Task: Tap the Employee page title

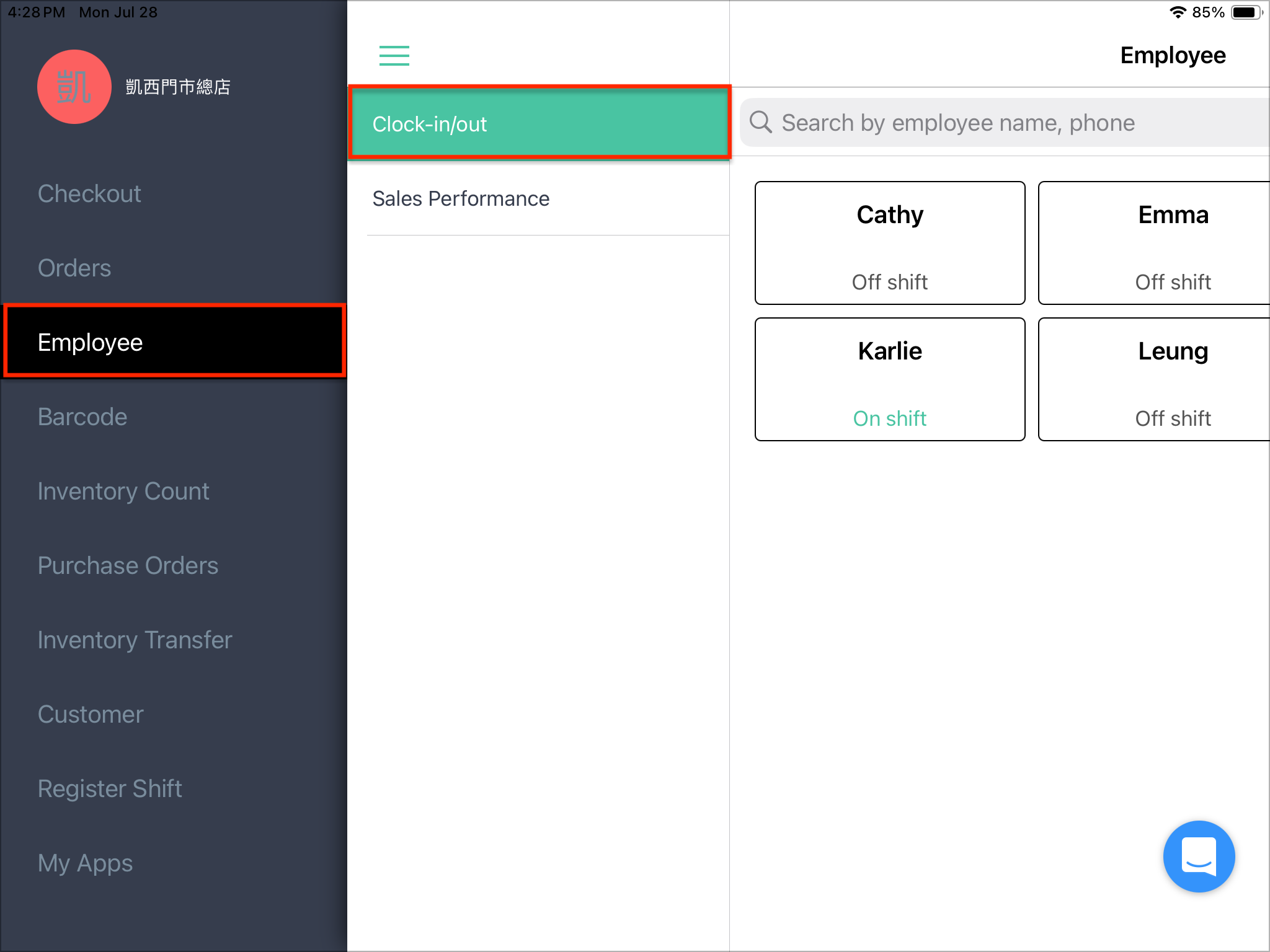Action: tap(1173, 56)
